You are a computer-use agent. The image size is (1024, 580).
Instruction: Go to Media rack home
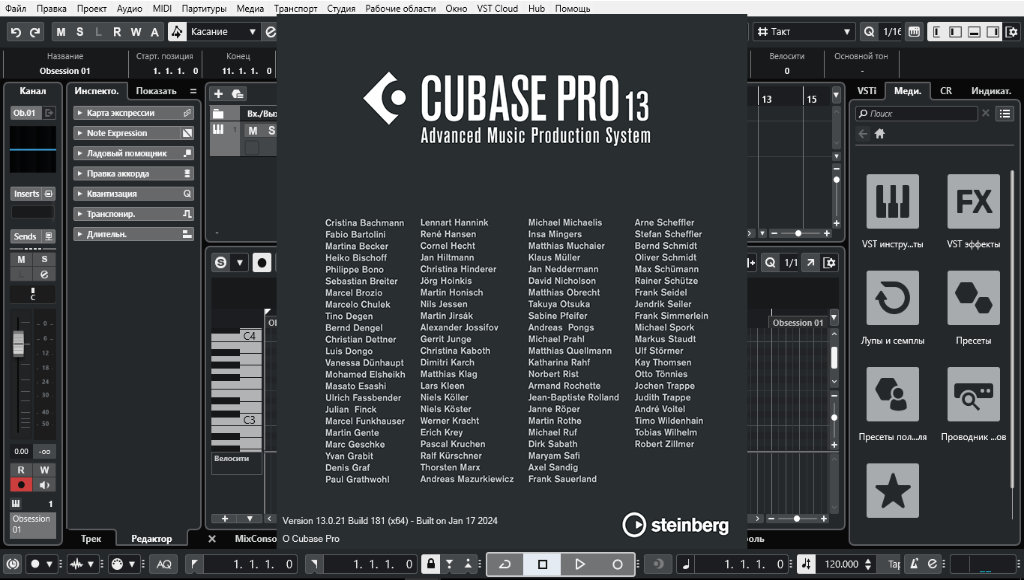click(x=880, y=134)
